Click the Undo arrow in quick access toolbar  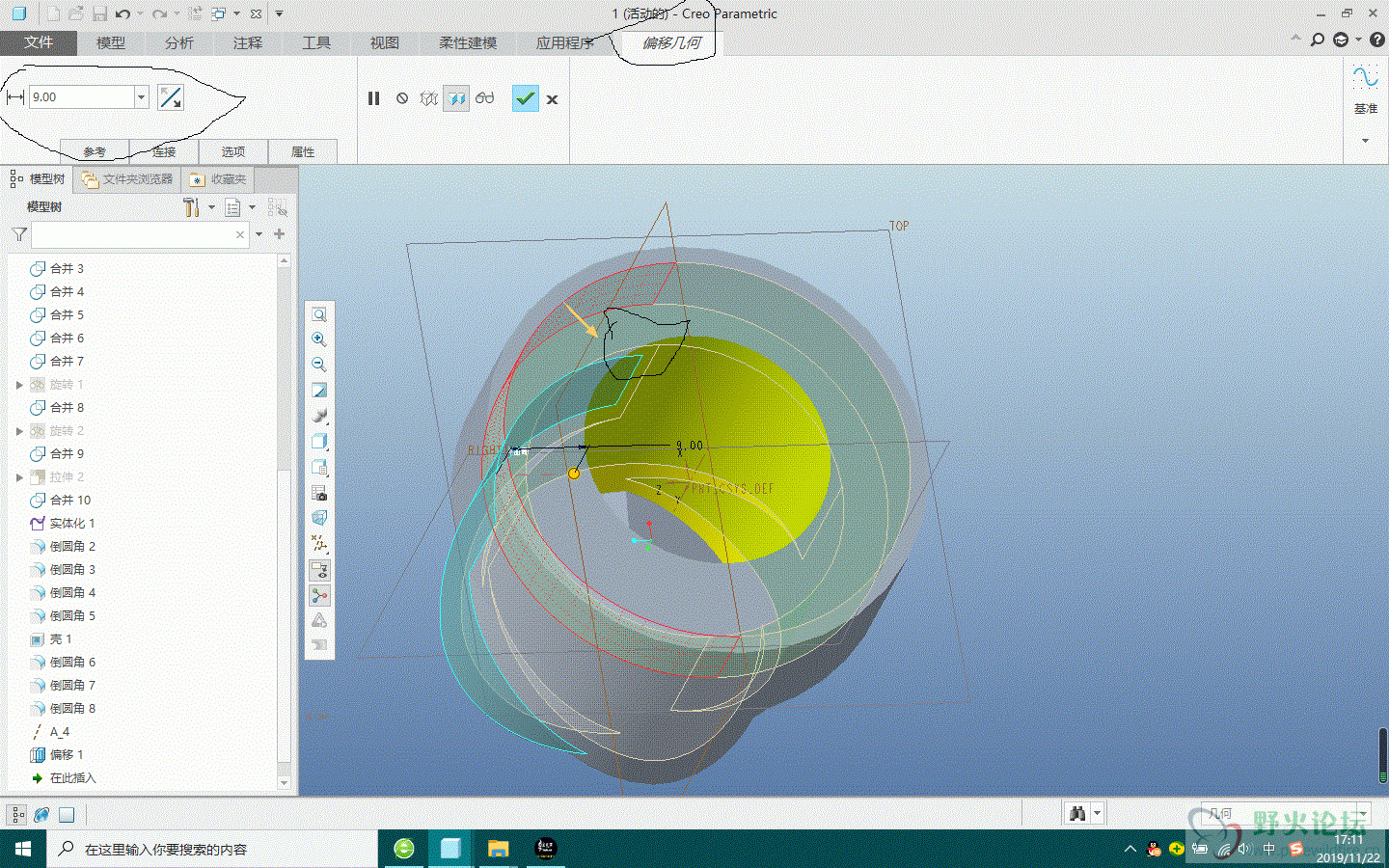123,14
